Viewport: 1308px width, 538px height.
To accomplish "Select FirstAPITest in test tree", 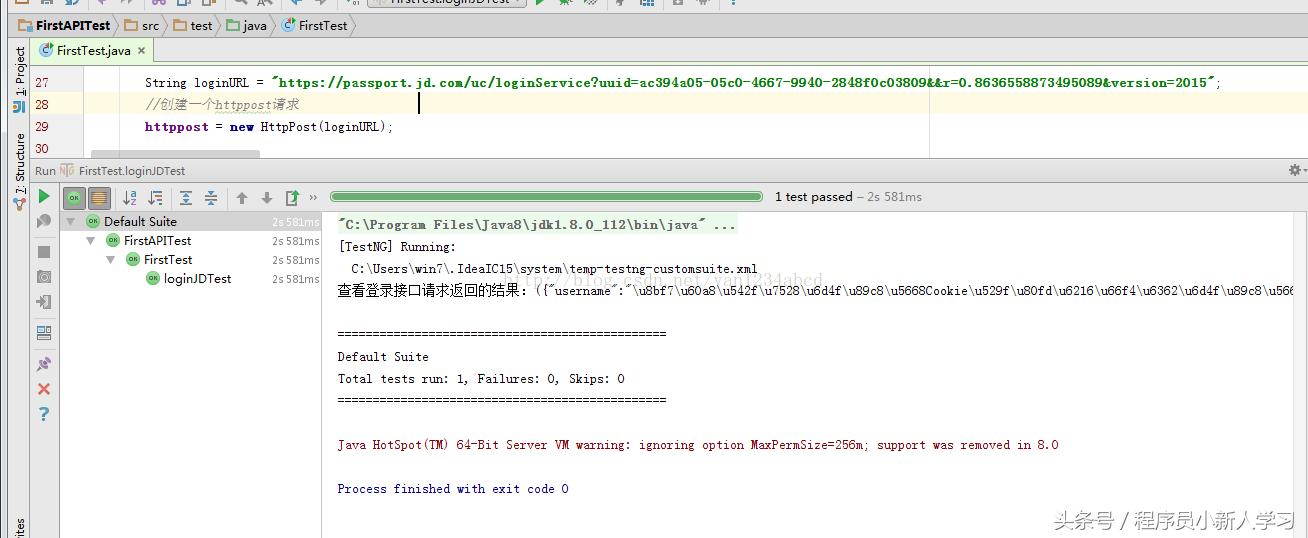I will pos(157,241).
